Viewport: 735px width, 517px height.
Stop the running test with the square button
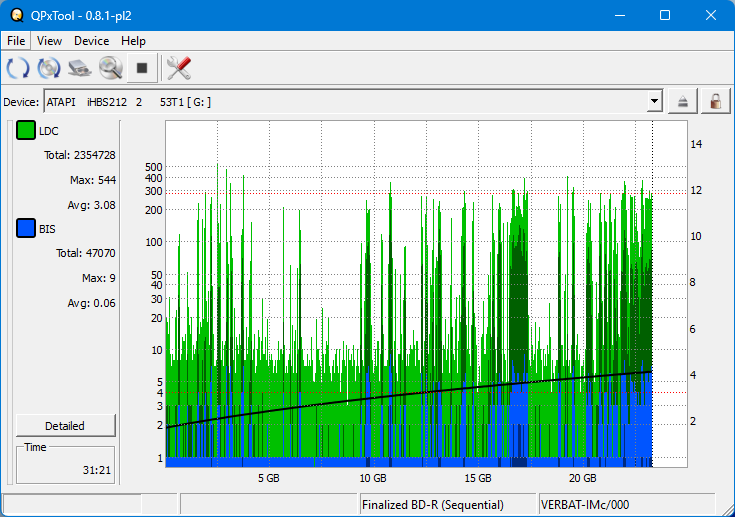142,68
